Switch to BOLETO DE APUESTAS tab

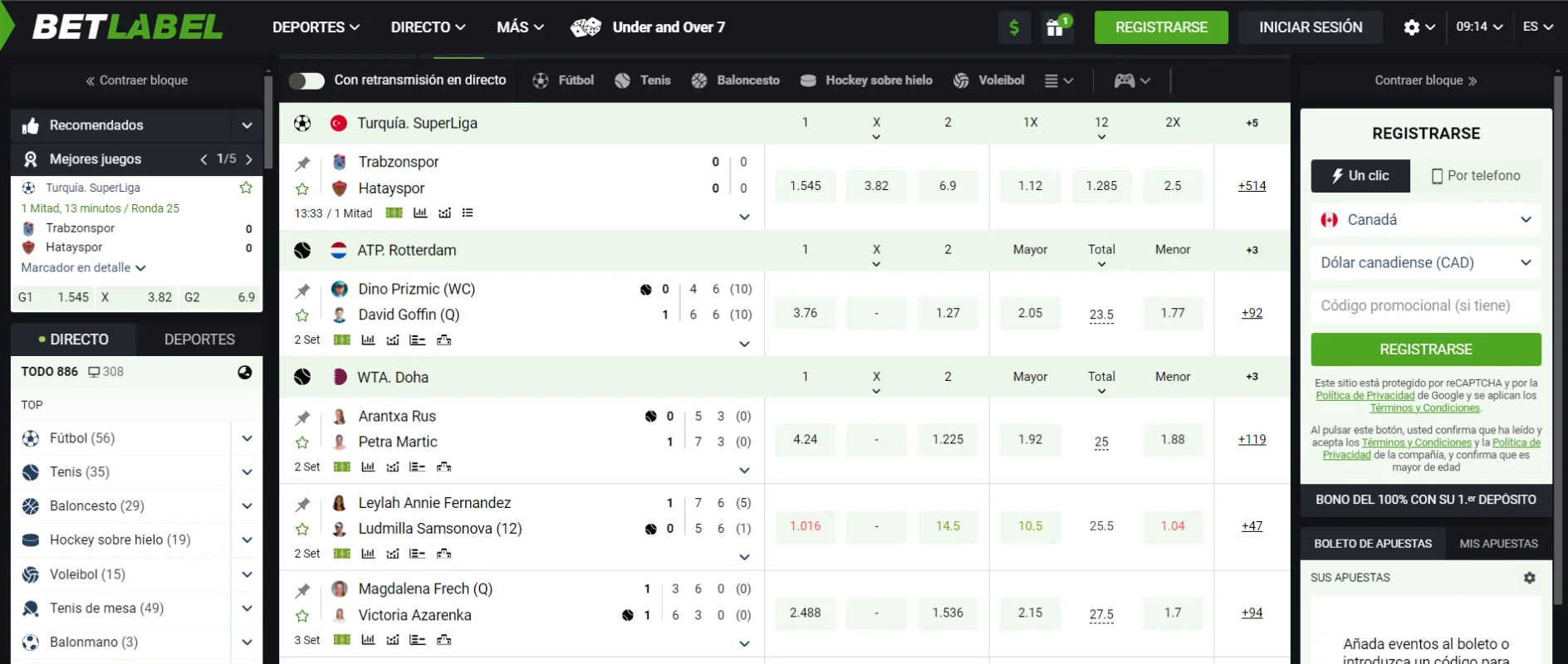pyautogui.click(x=1373, y=544)
